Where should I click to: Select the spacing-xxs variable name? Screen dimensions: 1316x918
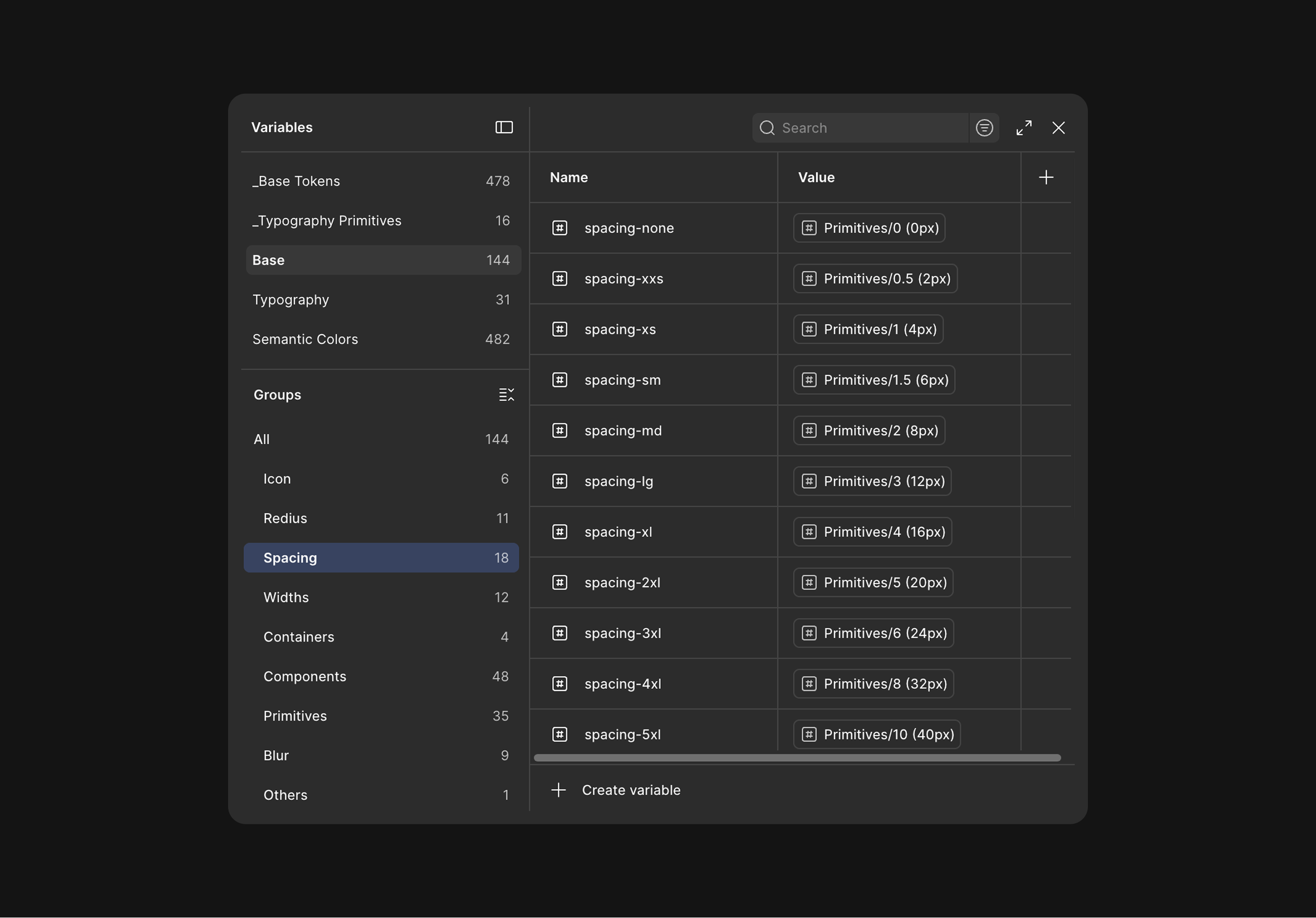(623, 279)
